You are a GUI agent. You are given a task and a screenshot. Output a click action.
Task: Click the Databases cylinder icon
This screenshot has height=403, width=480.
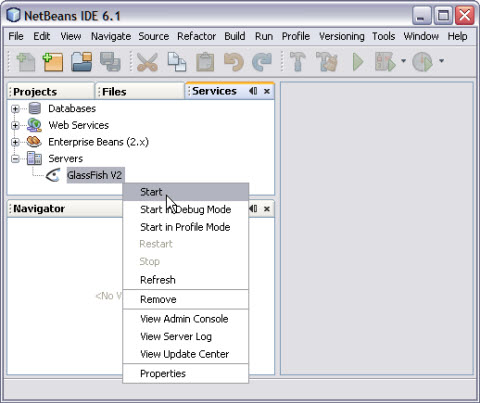tap(35, 108)
